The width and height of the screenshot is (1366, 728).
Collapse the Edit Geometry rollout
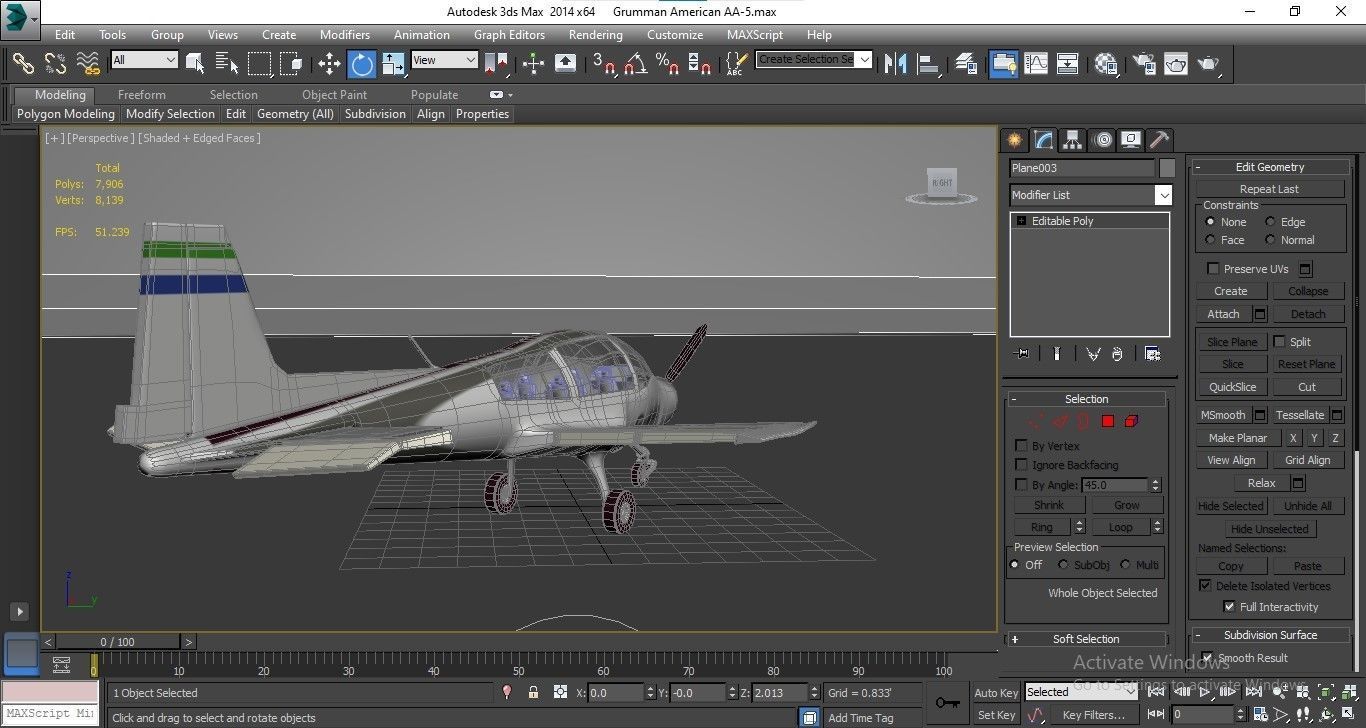tap(1270, 167)
